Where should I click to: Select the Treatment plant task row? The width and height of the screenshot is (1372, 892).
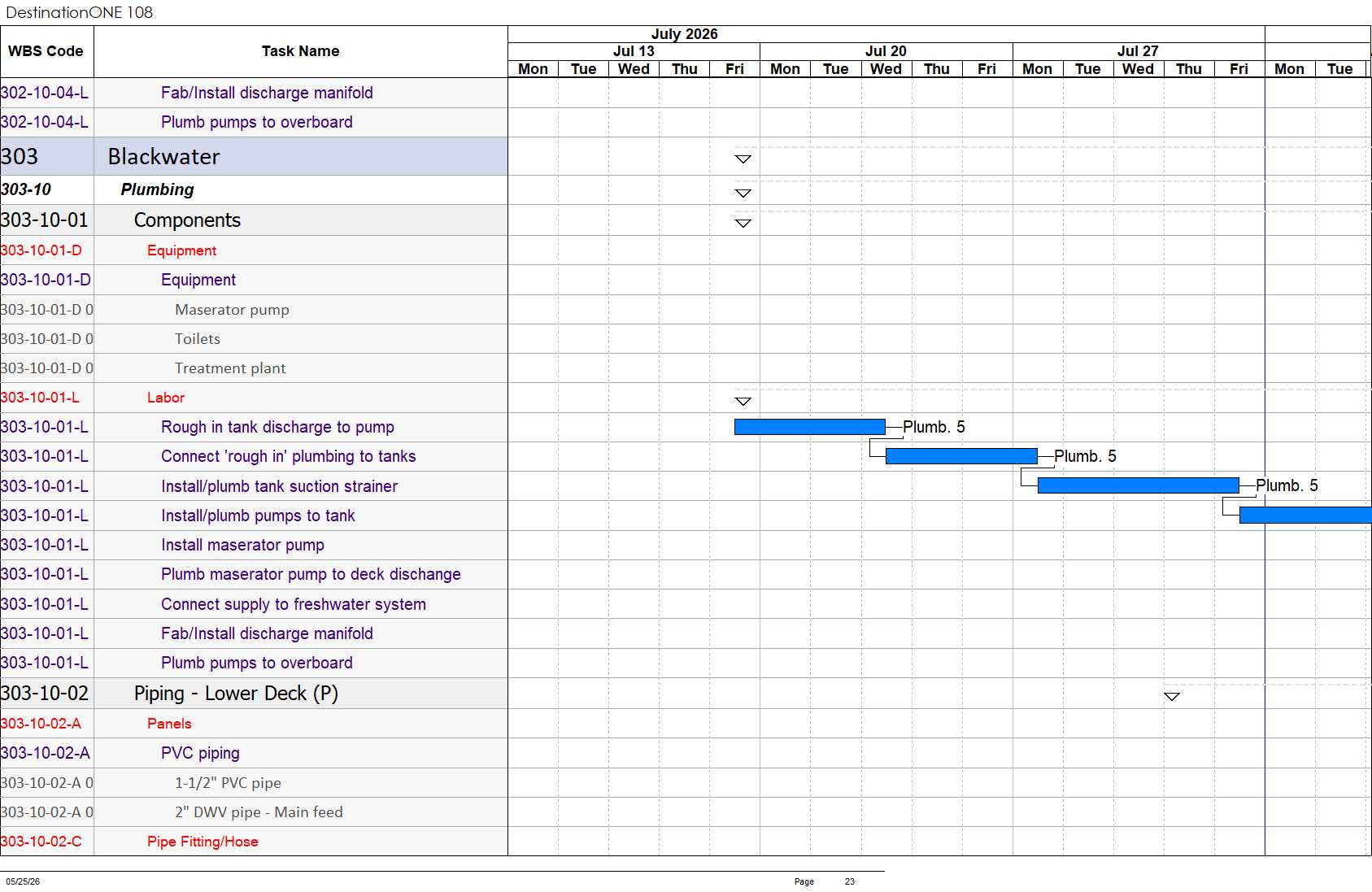pyautogui.click(x=254, y=368)
